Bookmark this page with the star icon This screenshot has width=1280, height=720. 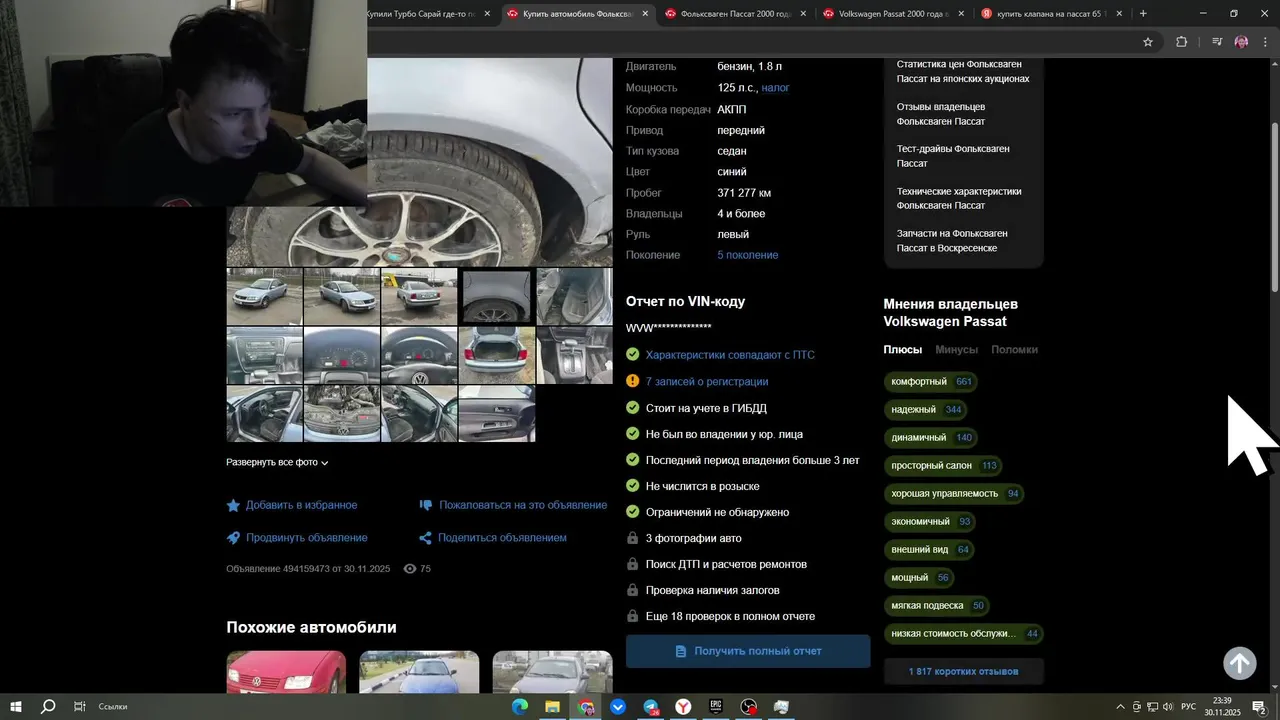(1148, 42)
